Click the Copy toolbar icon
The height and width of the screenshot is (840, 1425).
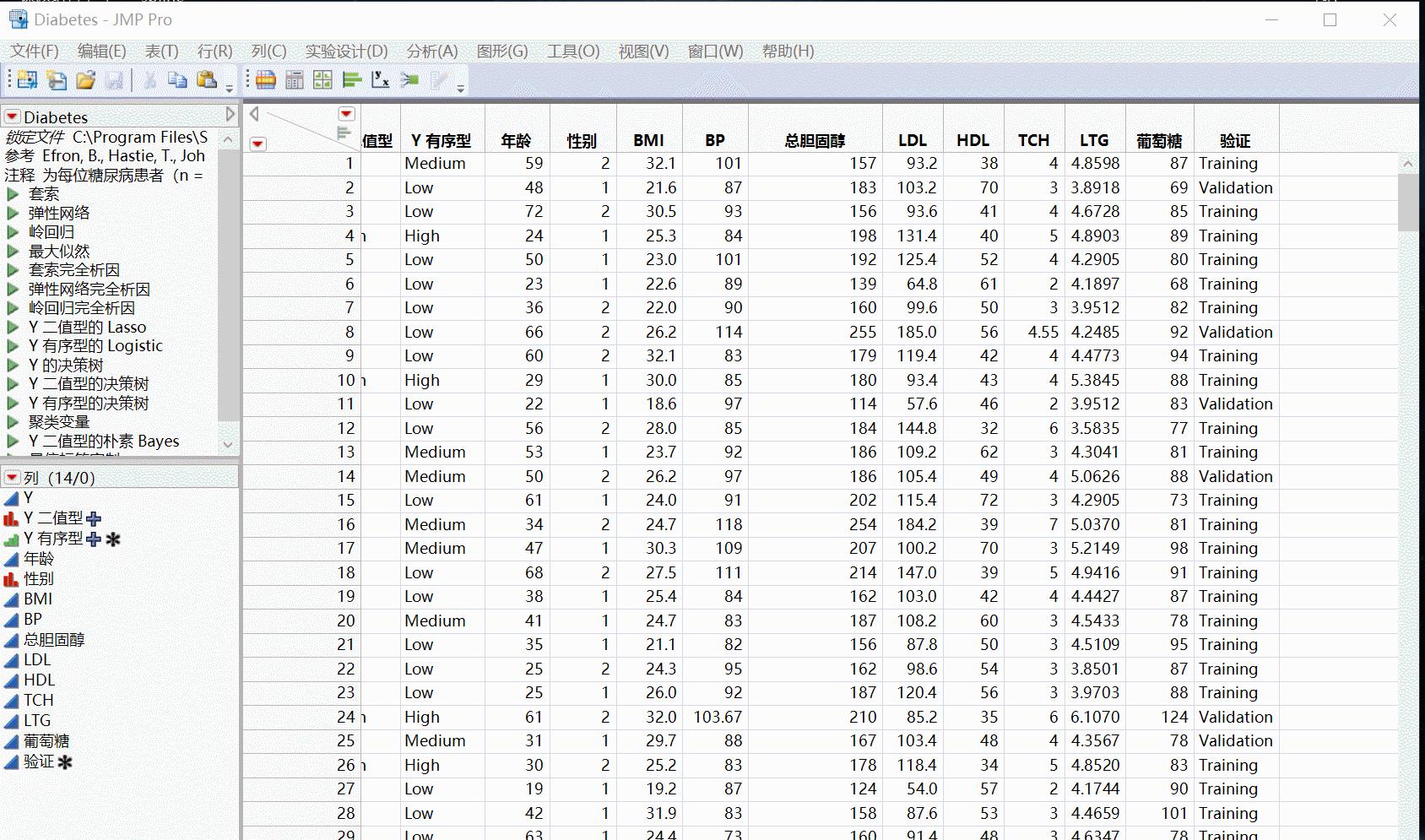(177, 79)
